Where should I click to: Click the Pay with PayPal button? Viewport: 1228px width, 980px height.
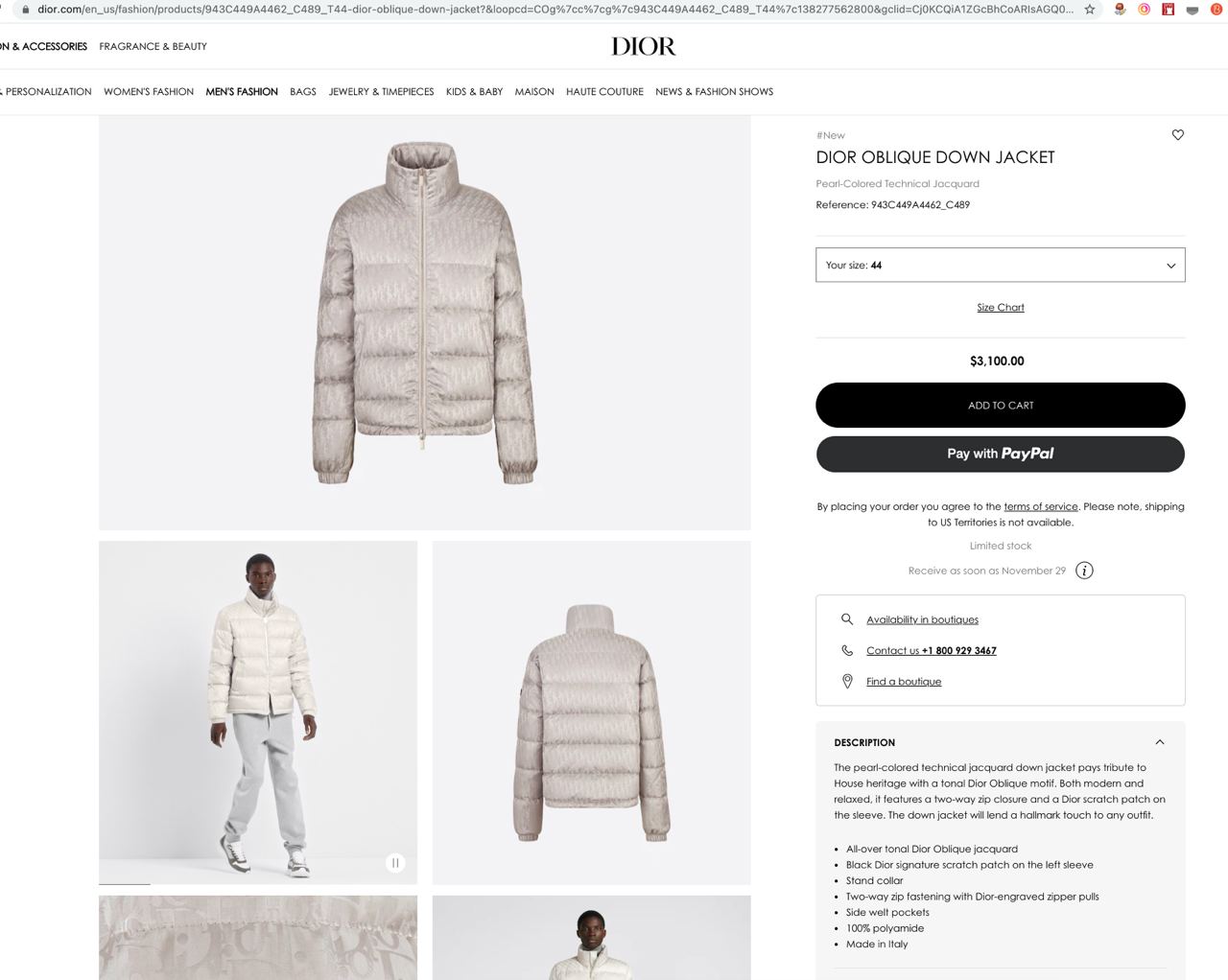click(1001, 454)
